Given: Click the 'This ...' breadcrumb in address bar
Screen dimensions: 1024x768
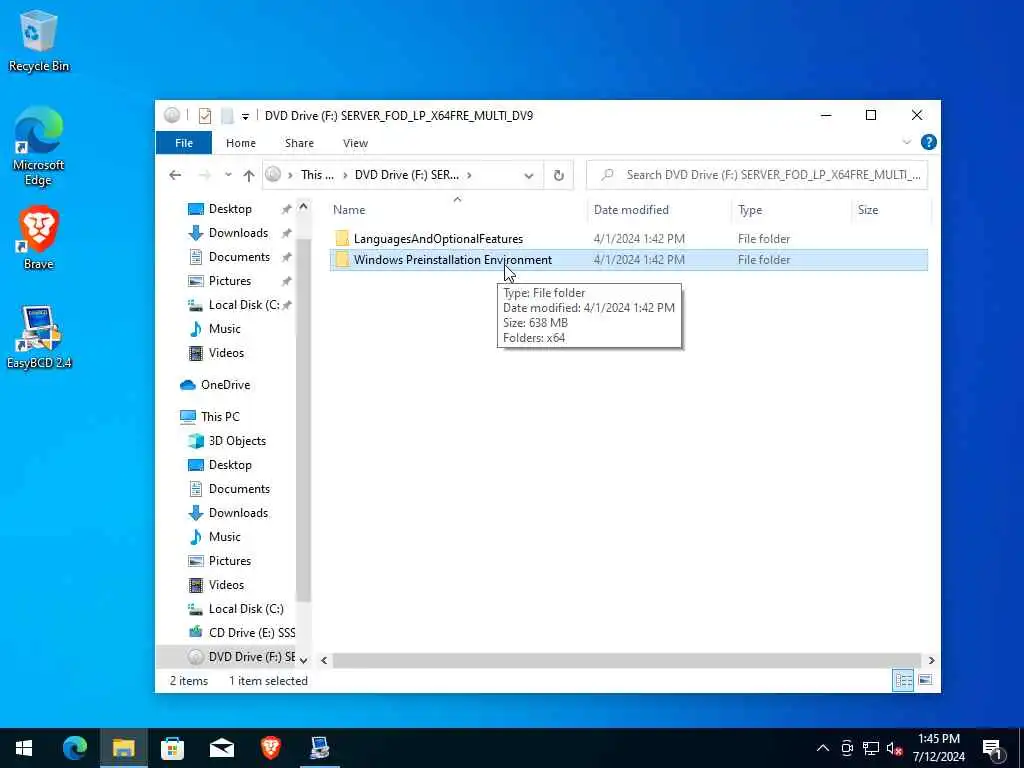Looking at the screenshot, I should click(x=317, y=174).
